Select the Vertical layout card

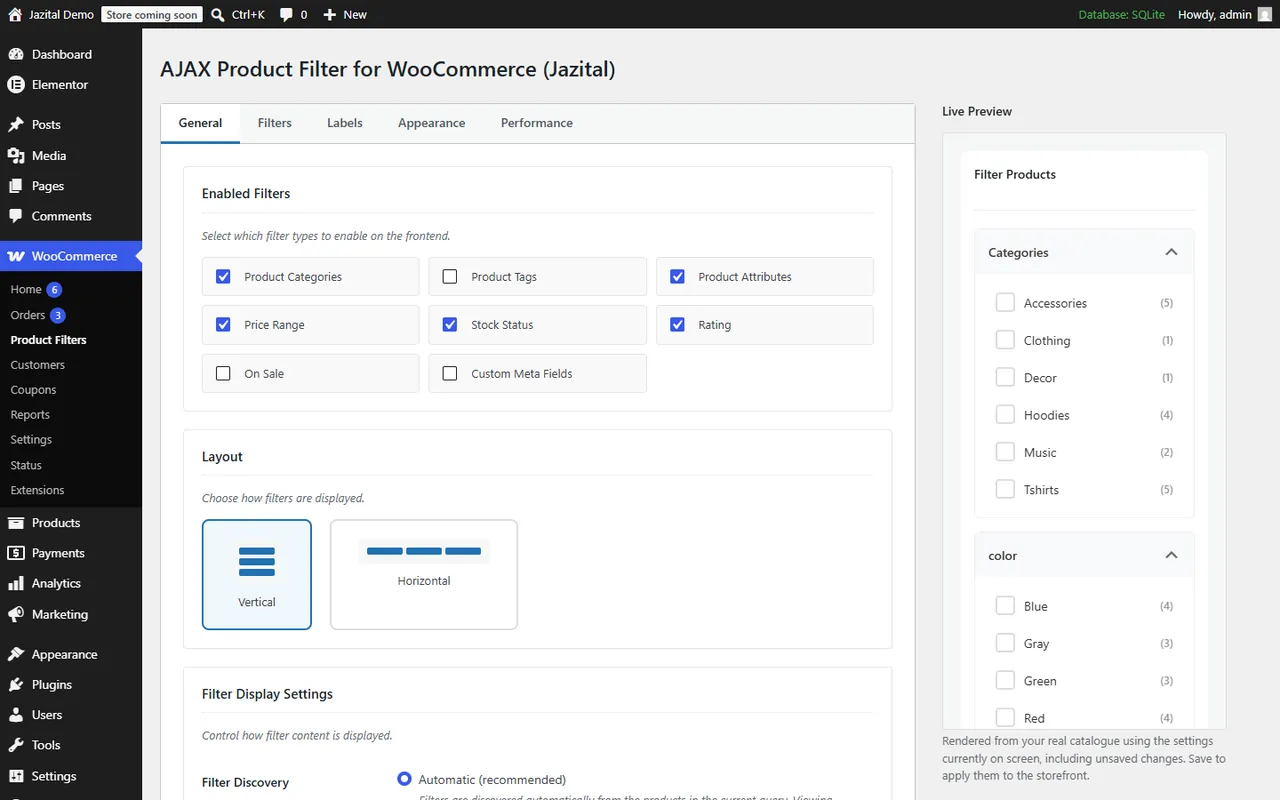257,575
